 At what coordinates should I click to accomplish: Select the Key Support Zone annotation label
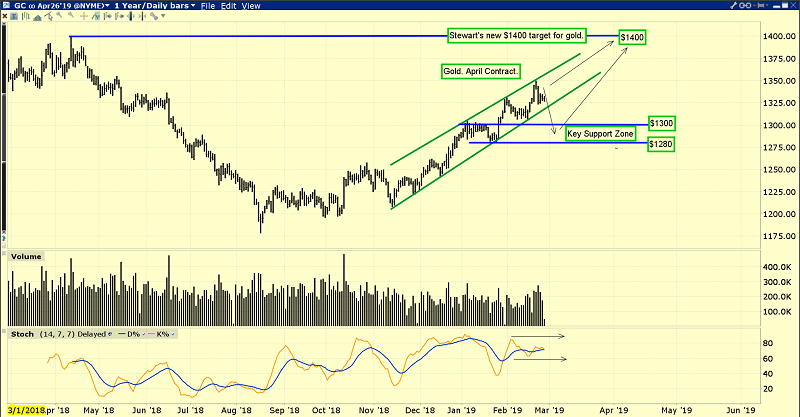click(599, 133)
